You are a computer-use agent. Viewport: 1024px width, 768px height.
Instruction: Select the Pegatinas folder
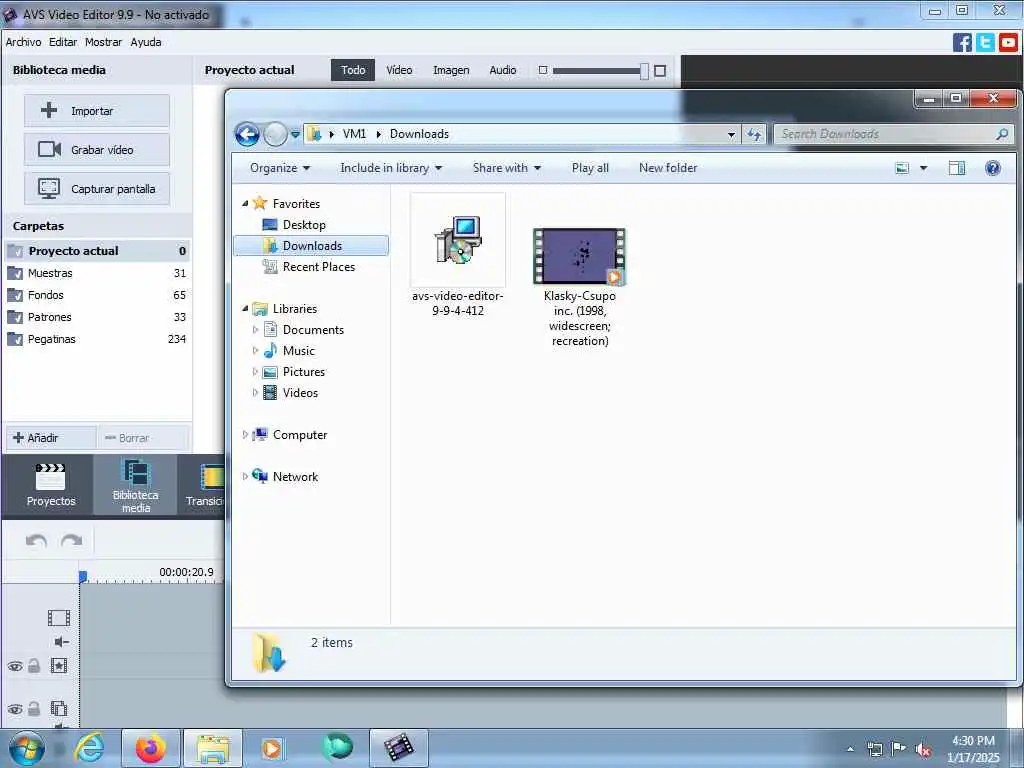pos(97,339)
